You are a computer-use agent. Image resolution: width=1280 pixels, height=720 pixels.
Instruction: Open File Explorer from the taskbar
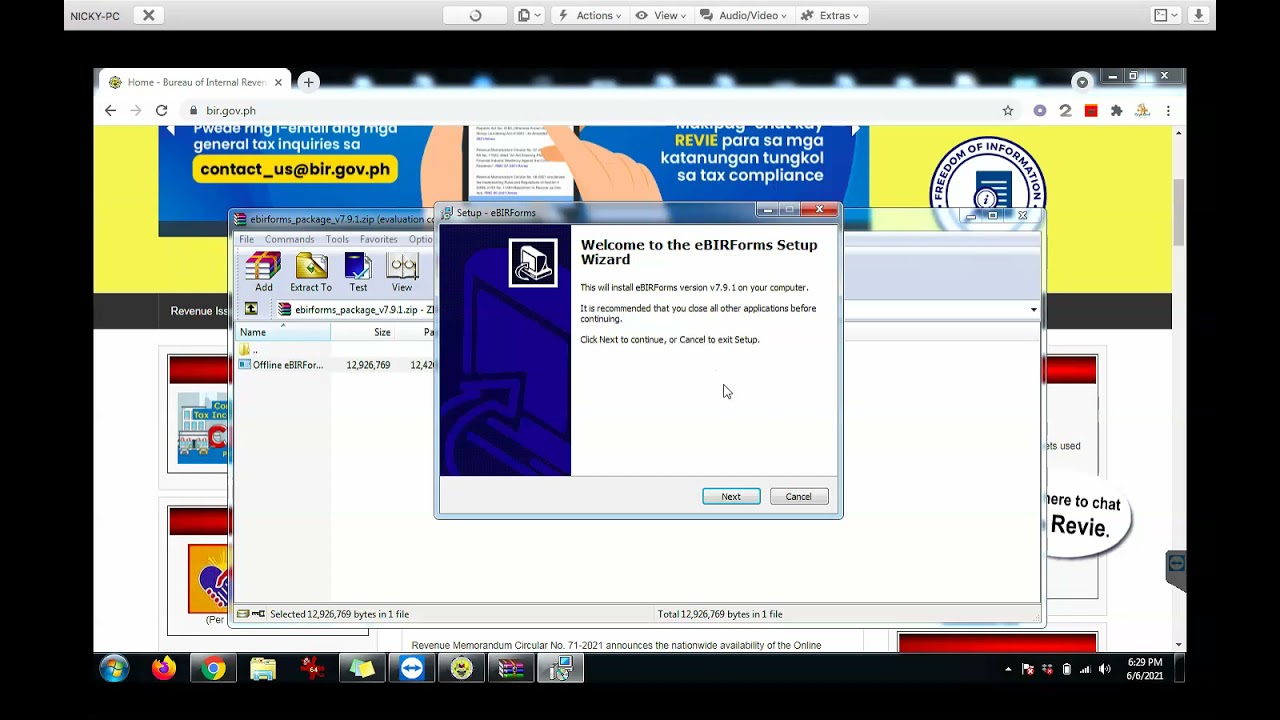263,668
